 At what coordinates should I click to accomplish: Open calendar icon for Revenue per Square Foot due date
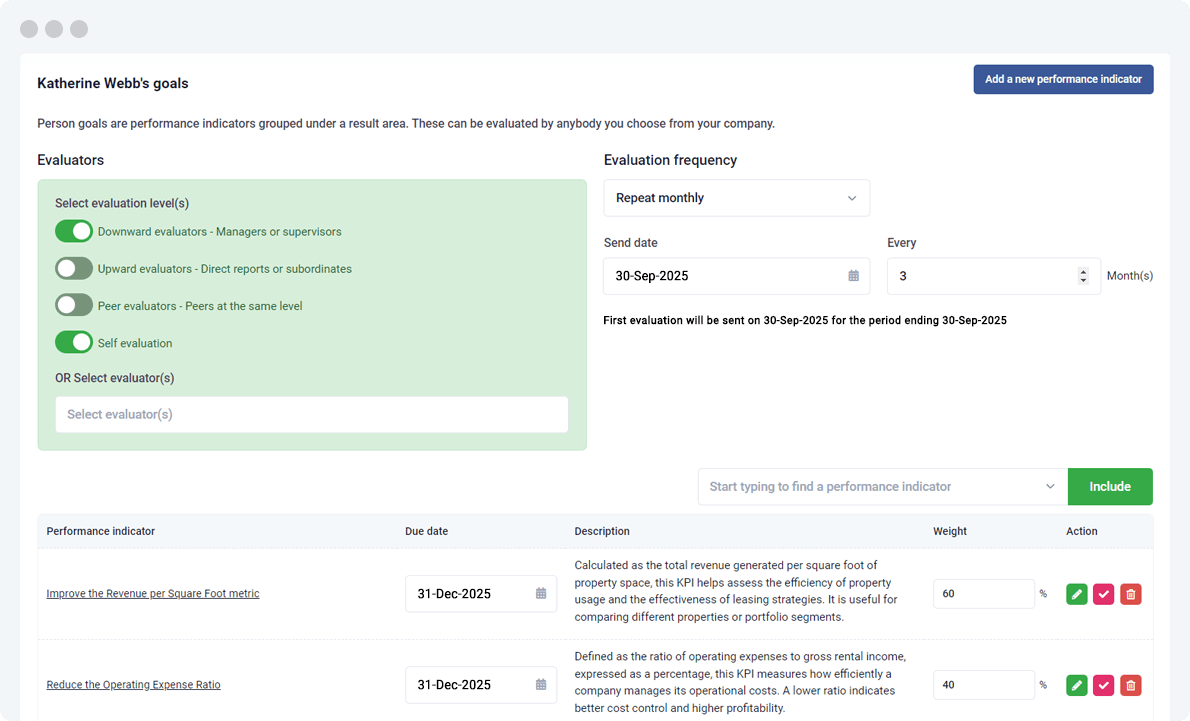[x=541, y=594]
